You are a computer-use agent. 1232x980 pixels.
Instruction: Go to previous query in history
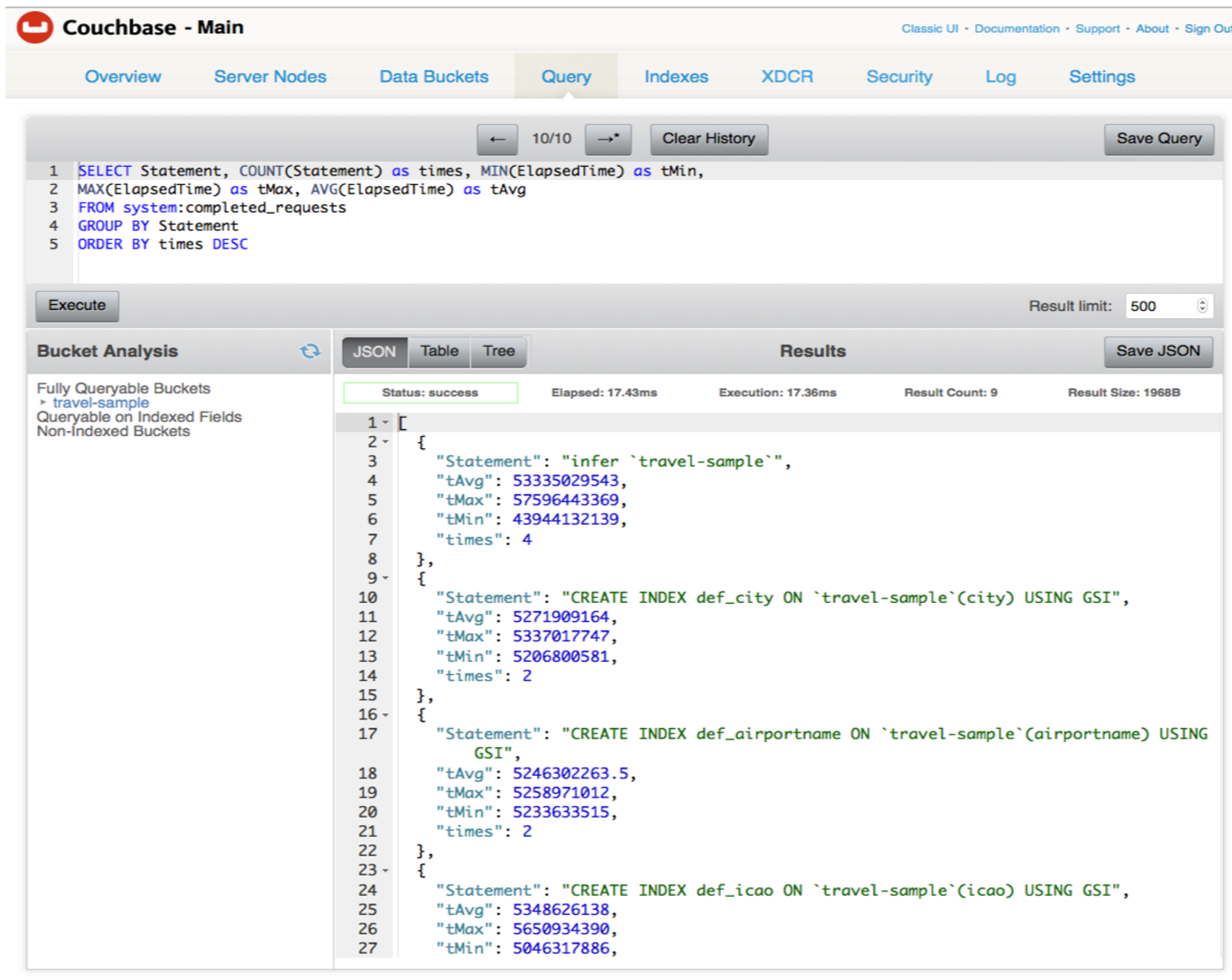(x=497, y=139)
